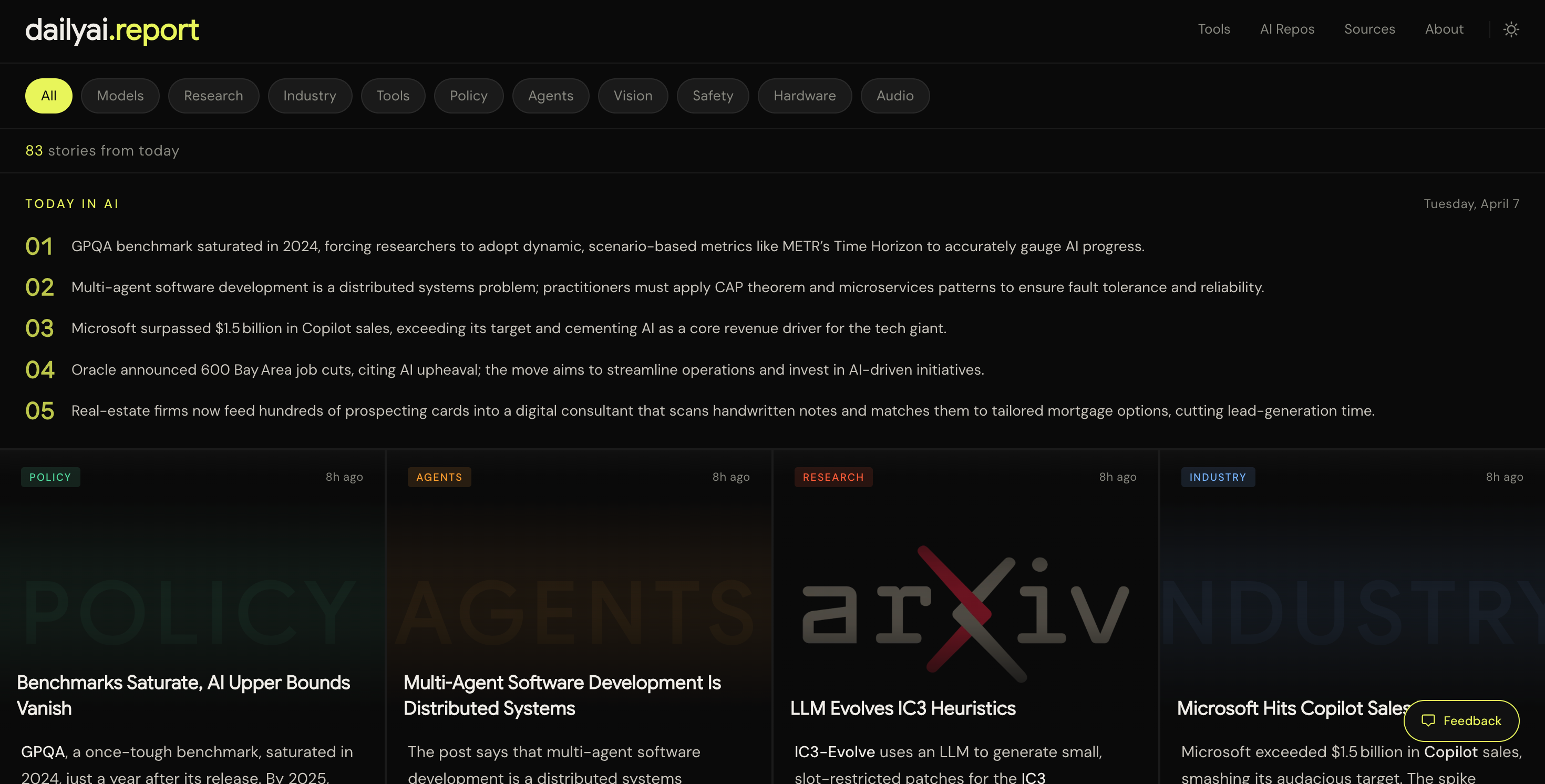Filter stories by Research

click(213, 96)
